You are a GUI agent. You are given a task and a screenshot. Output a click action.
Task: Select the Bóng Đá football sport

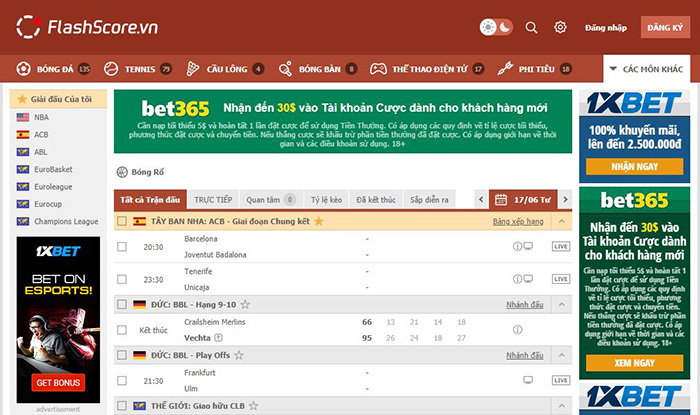pyautogui.click(x=53, y=69)
